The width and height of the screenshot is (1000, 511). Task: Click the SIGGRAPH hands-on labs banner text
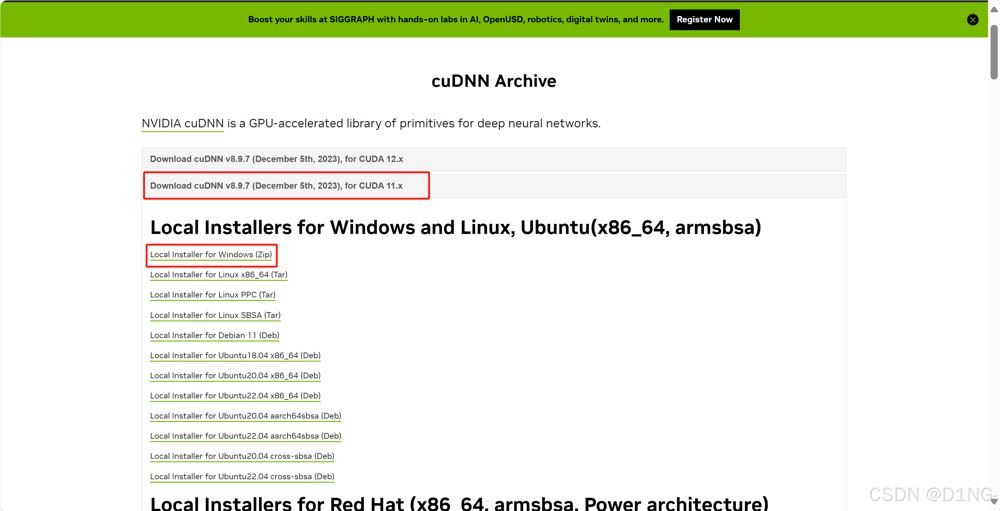click(455, 20)
